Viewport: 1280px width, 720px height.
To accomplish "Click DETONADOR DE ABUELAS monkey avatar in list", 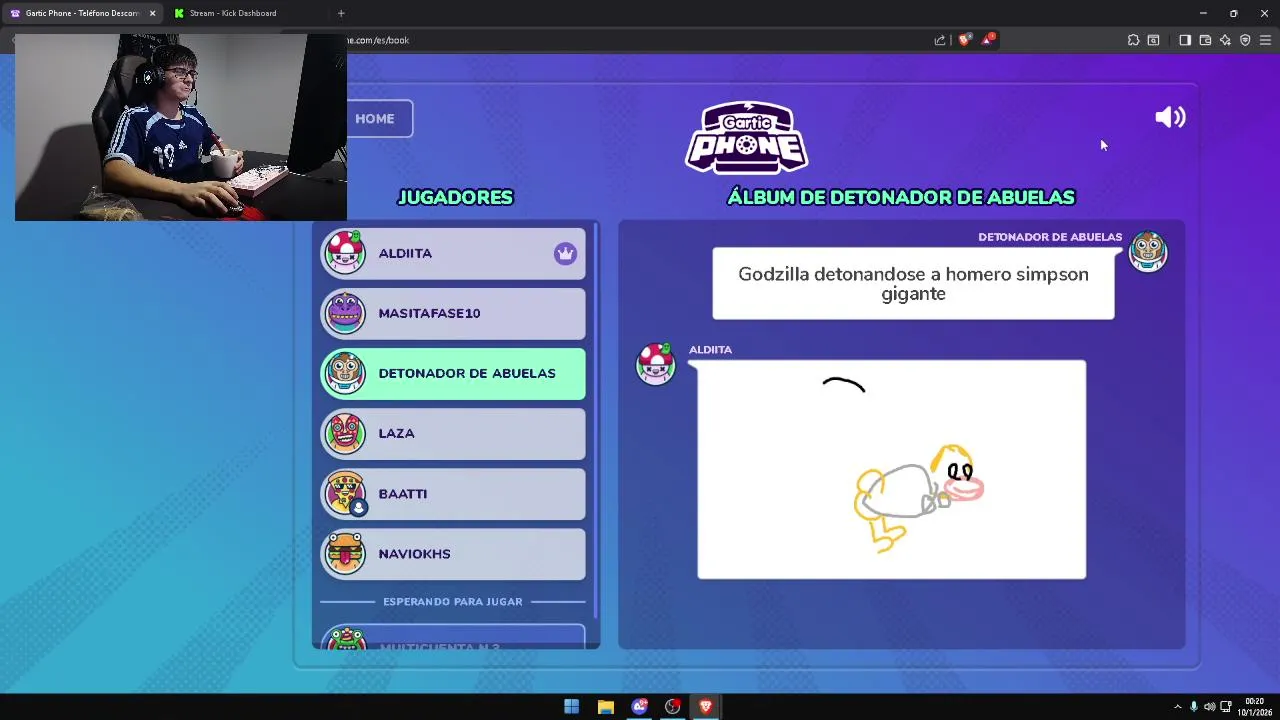I will tap(345, 373).
